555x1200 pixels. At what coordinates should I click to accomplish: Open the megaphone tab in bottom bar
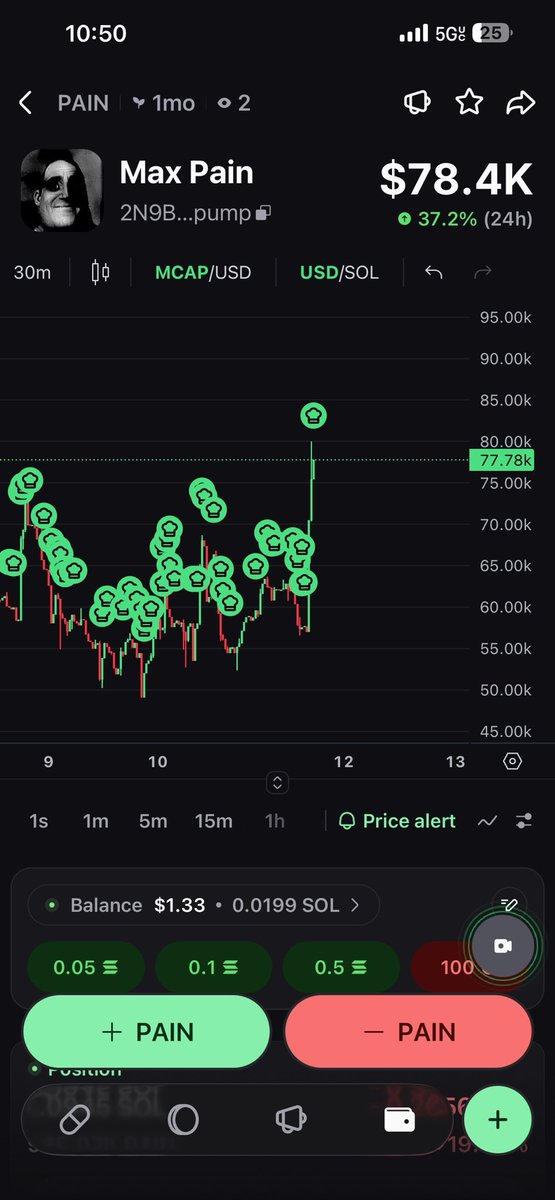(290, 1120)
